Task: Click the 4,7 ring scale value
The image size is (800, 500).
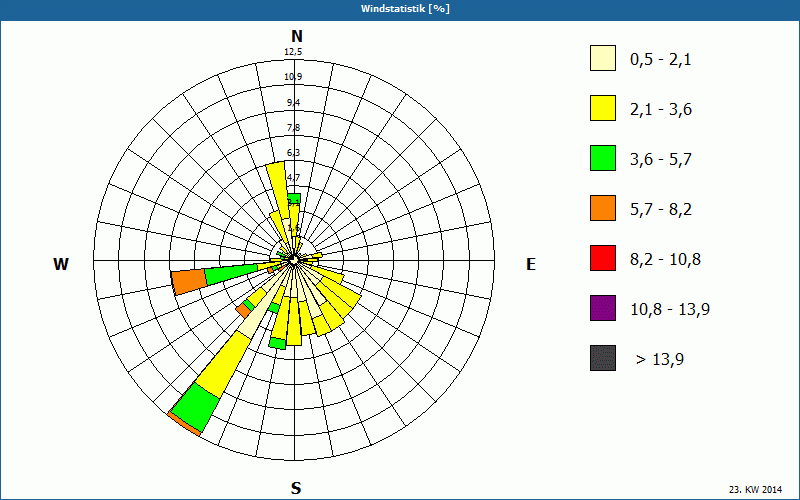Action: [x=293, y=178]
